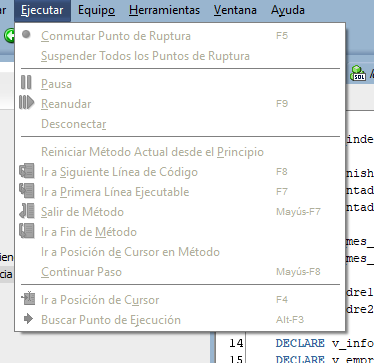Select Buscar Punto de Ejecución

(x=180, y=320)
